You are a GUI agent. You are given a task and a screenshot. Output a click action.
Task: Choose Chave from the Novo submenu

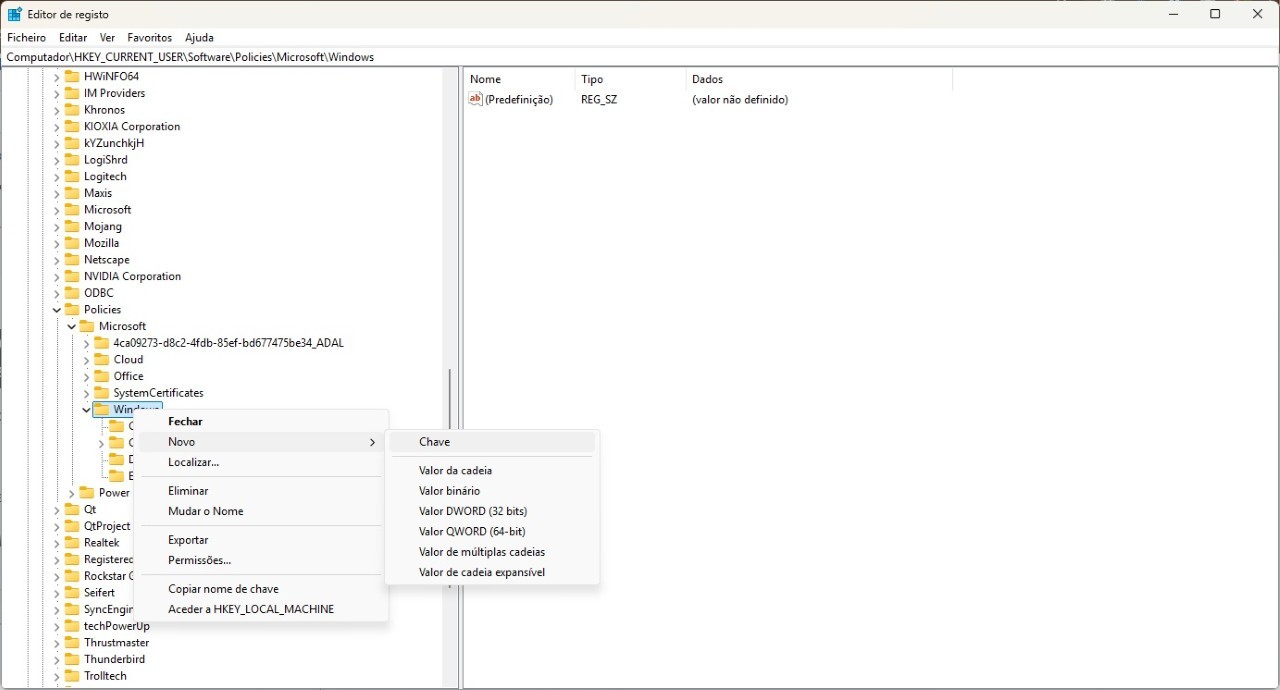[x=434, y=442]
